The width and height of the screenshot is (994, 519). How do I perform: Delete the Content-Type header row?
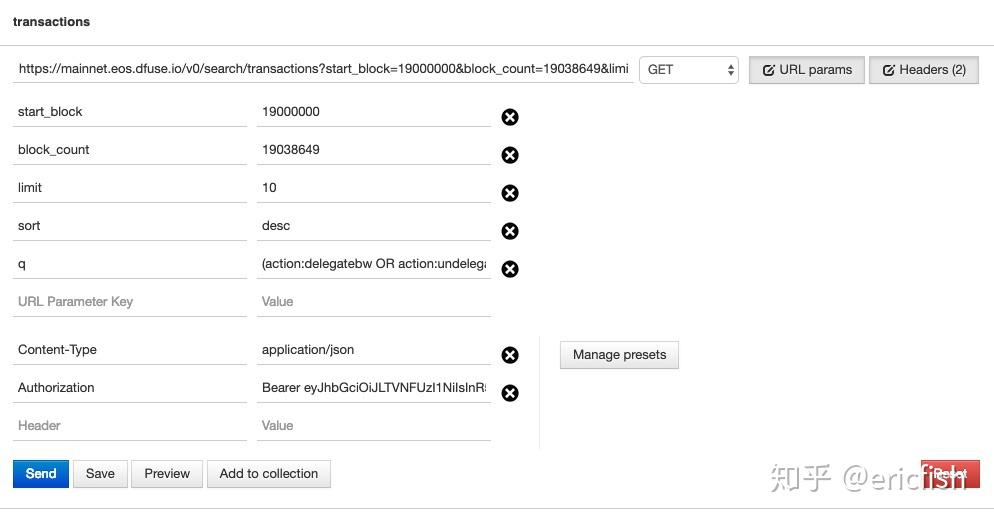click(x=510, y=355)
